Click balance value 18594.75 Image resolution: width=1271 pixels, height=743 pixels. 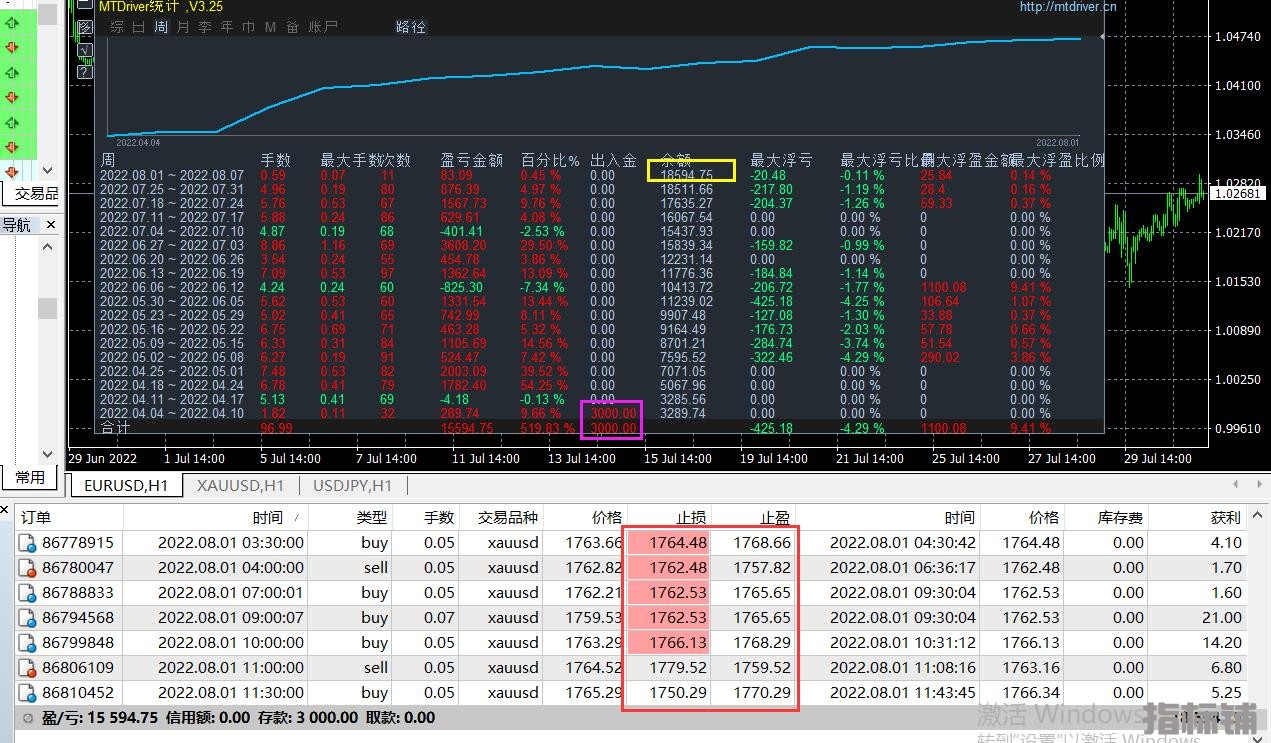click(x=687, y=175)
